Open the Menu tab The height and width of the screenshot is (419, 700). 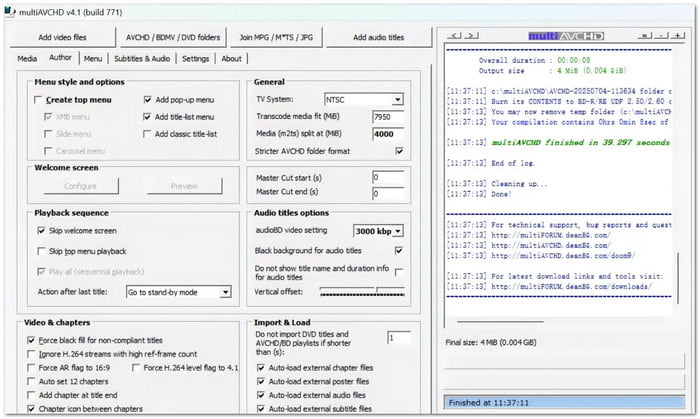tap(93, 58)
